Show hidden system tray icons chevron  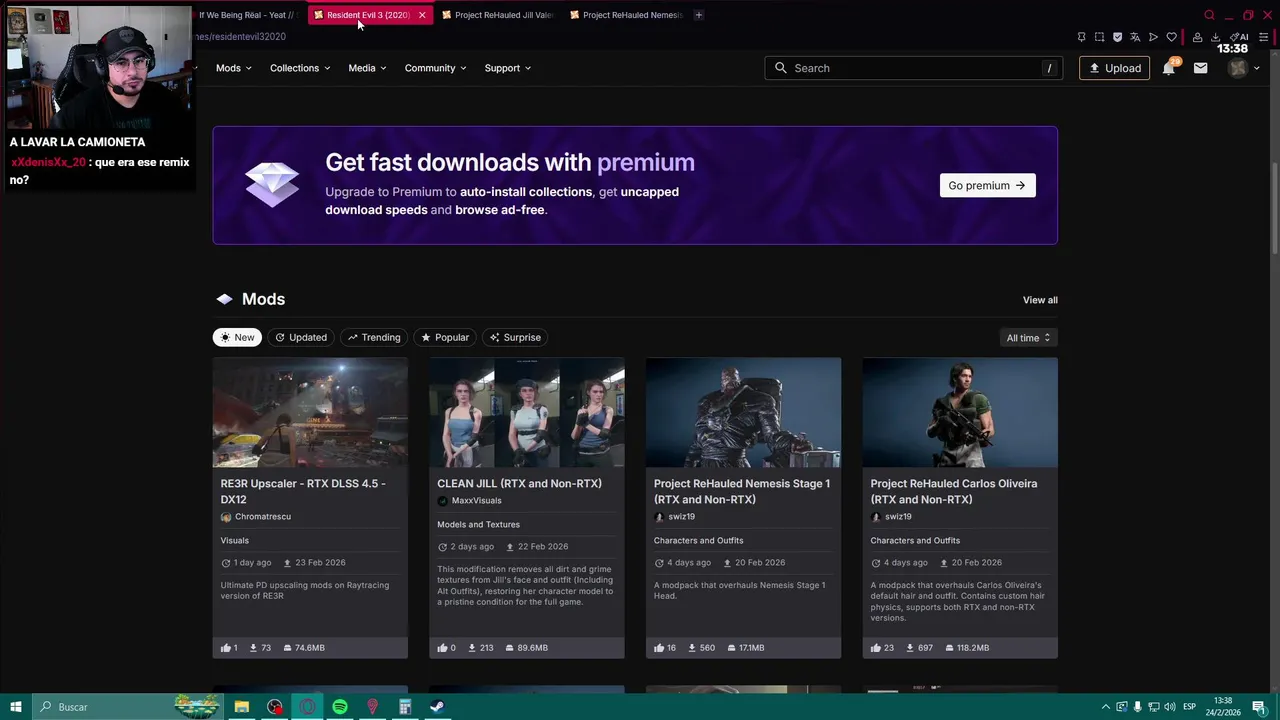(x=1105, y=707)
